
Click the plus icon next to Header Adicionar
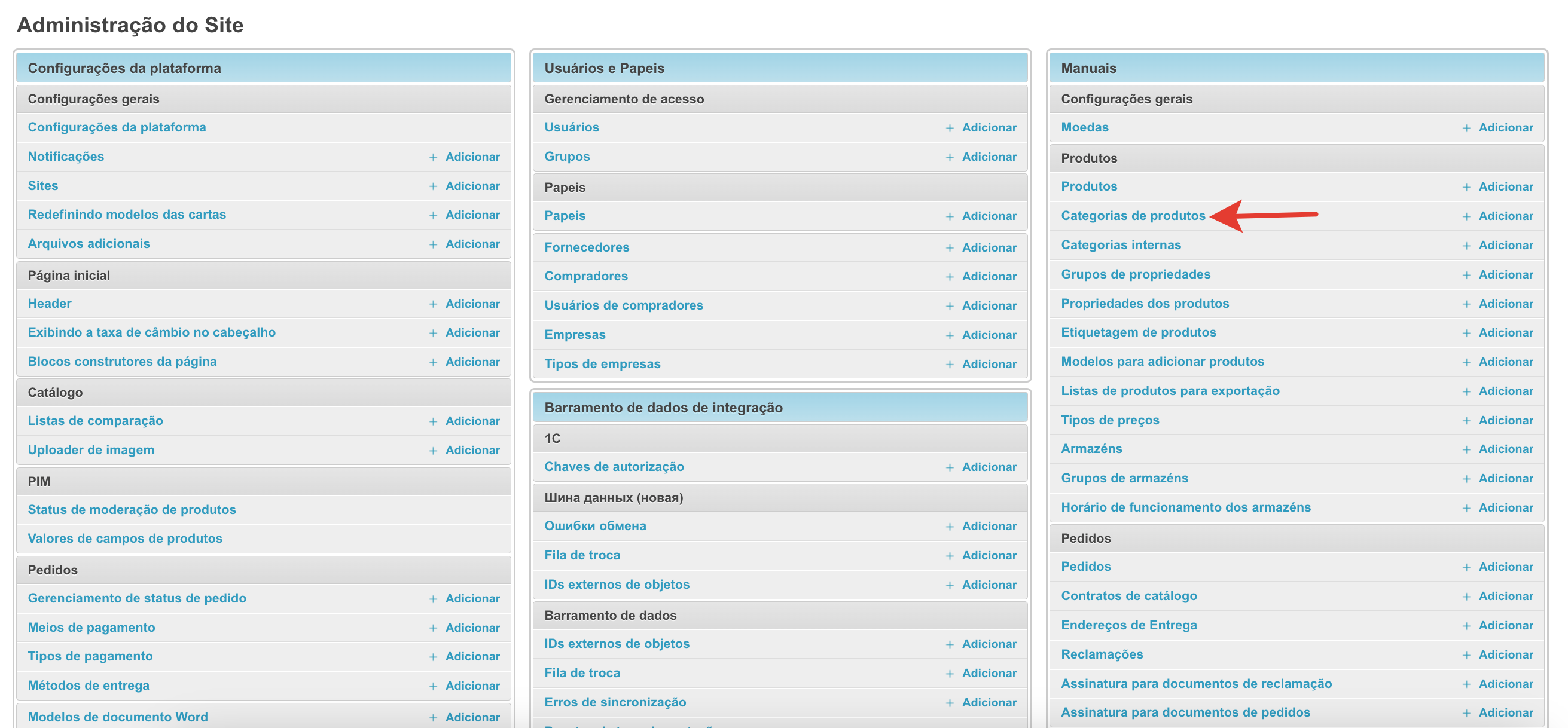click(433, 304)
